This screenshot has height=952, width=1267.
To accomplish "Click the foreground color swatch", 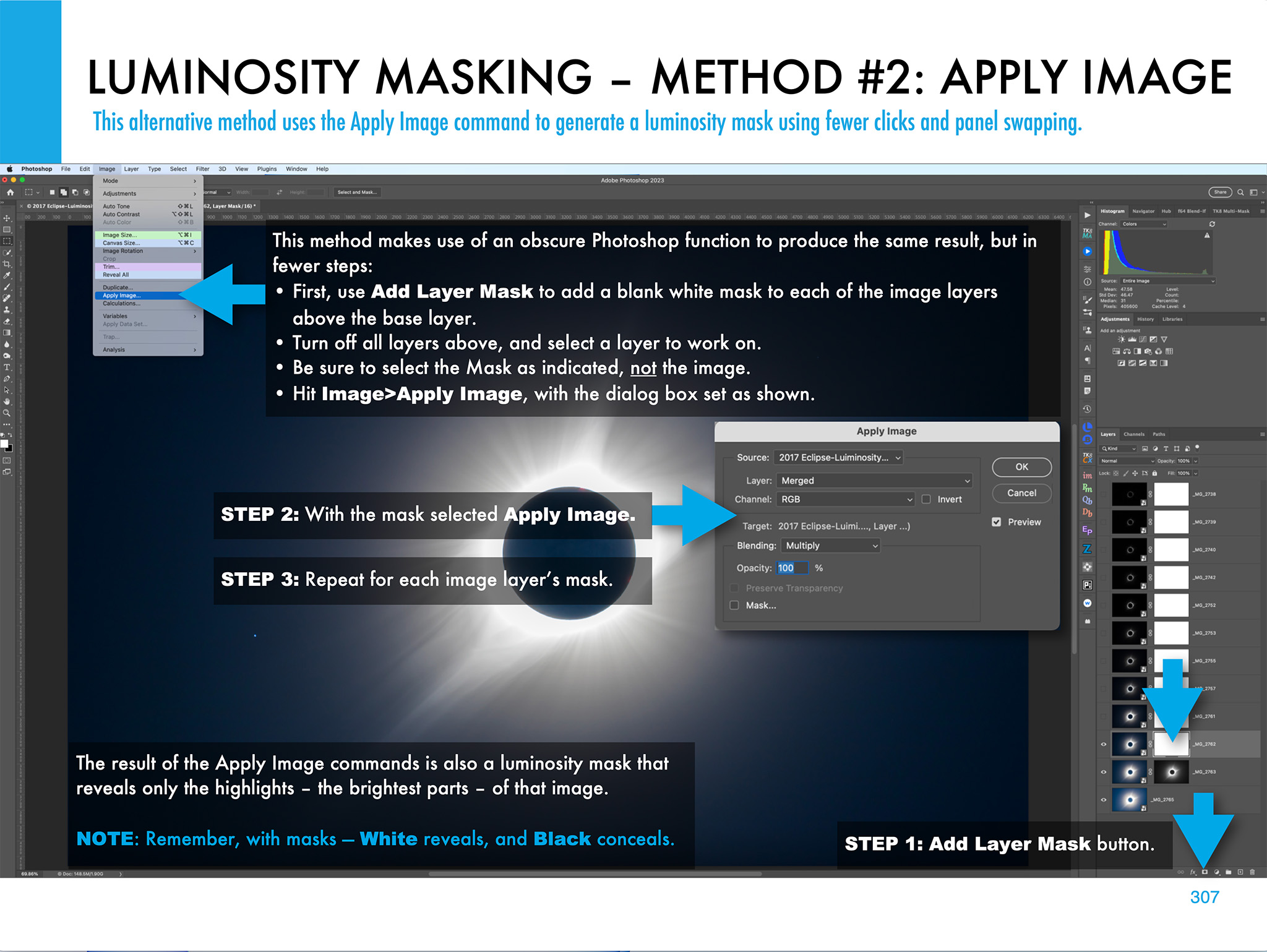I will 4,444.
